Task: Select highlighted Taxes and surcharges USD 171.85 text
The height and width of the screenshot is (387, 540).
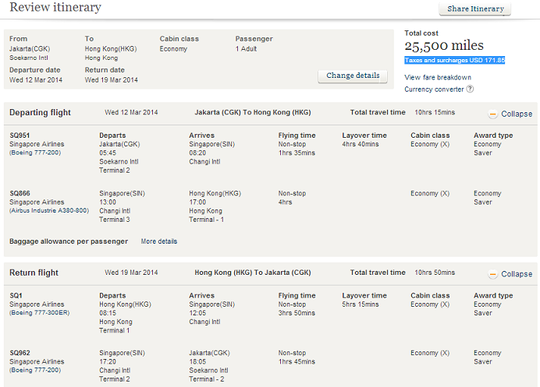Action: pyautogui.click(x=455, y=60)
